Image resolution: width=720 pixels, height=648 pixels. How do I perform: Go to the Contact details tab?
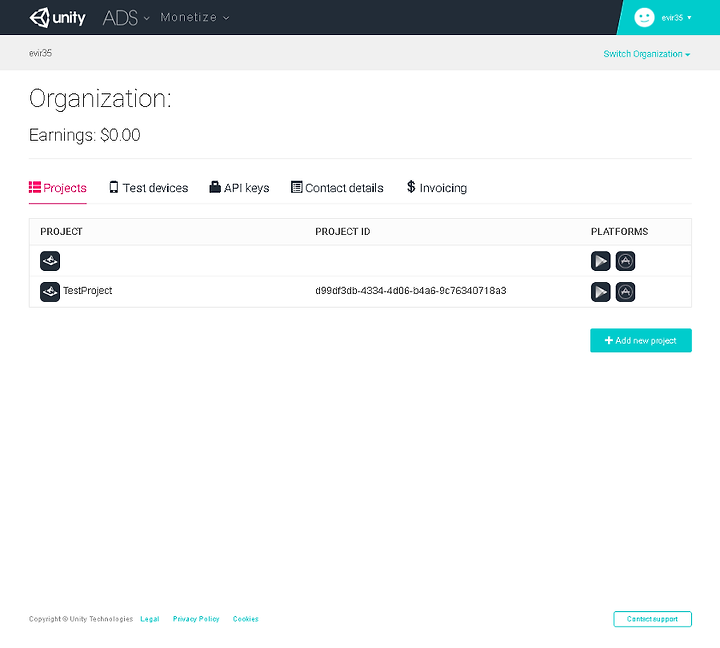(x=337, y=188)
